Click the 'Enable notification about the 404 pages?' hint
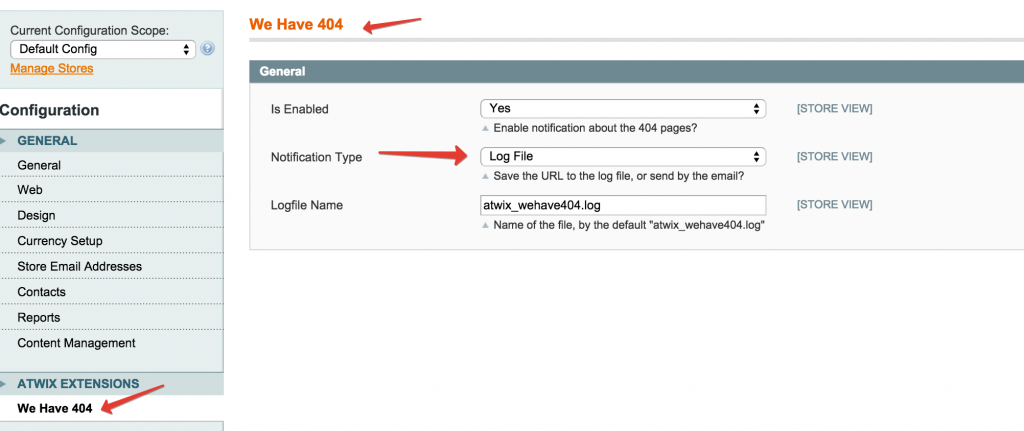 (595, 129)
